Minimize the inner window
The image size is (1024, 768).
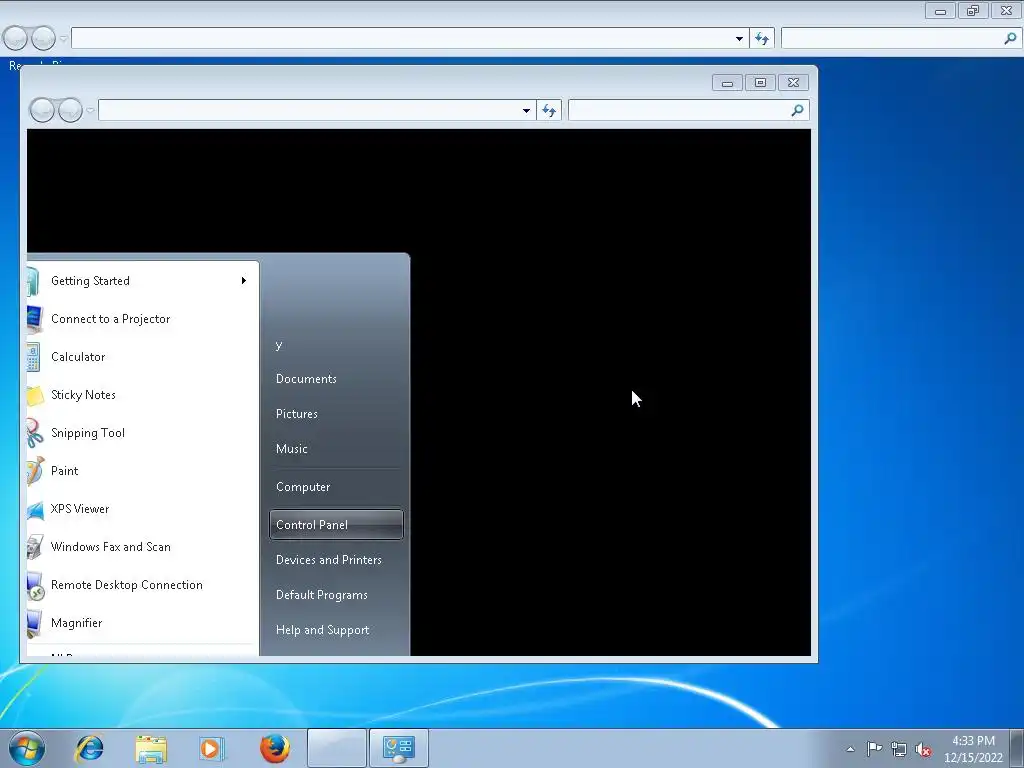728,82
